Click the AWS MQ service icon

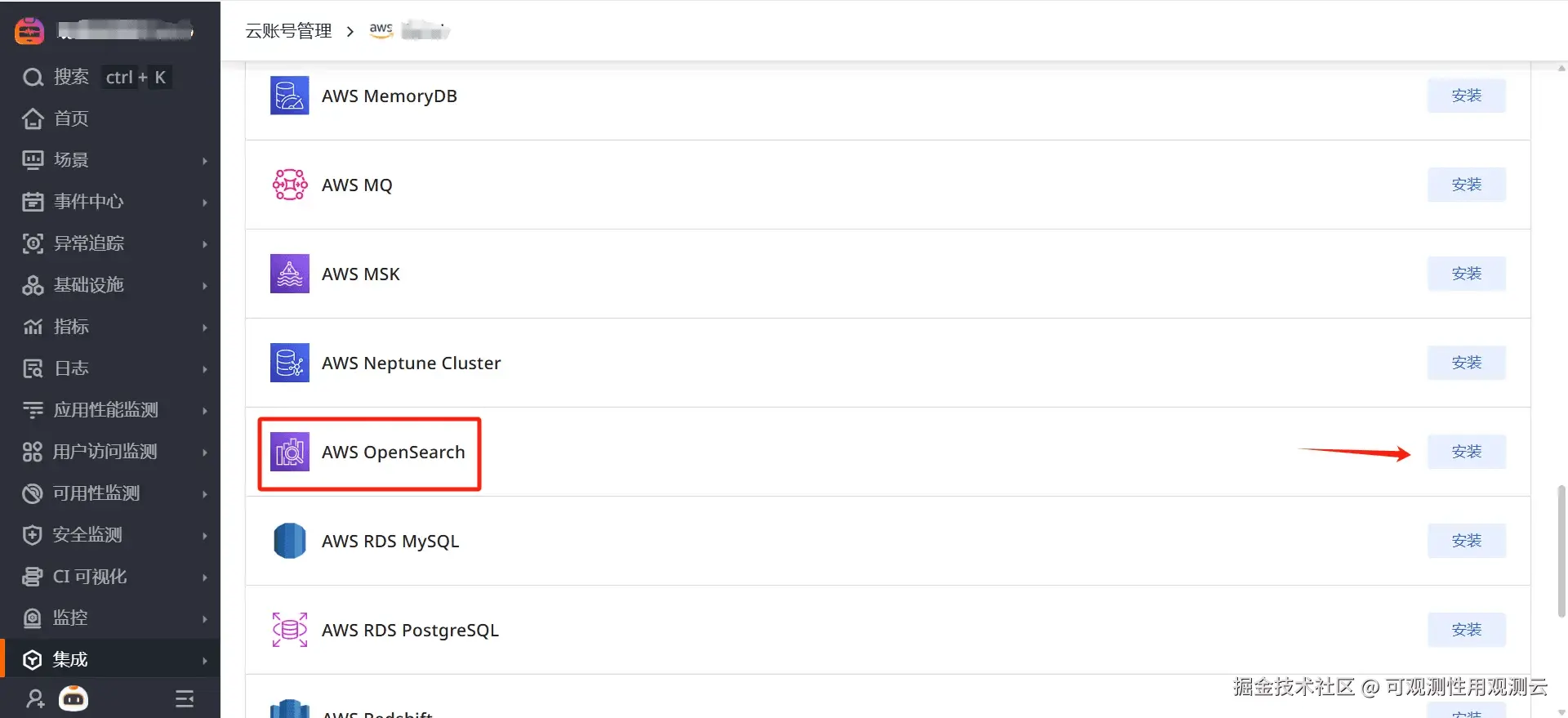289,185
